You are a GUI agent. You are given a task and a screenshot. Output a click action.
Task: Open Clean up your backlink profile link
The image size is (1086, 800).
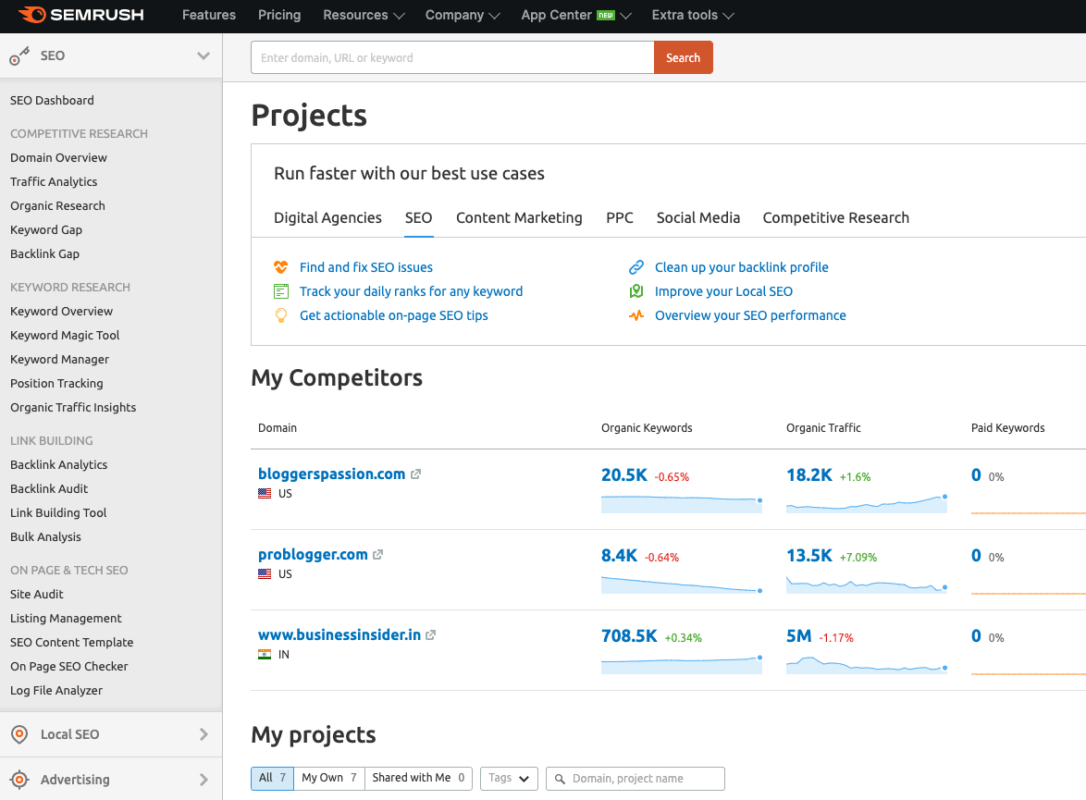pyautogui.click(x=741, y=267)
